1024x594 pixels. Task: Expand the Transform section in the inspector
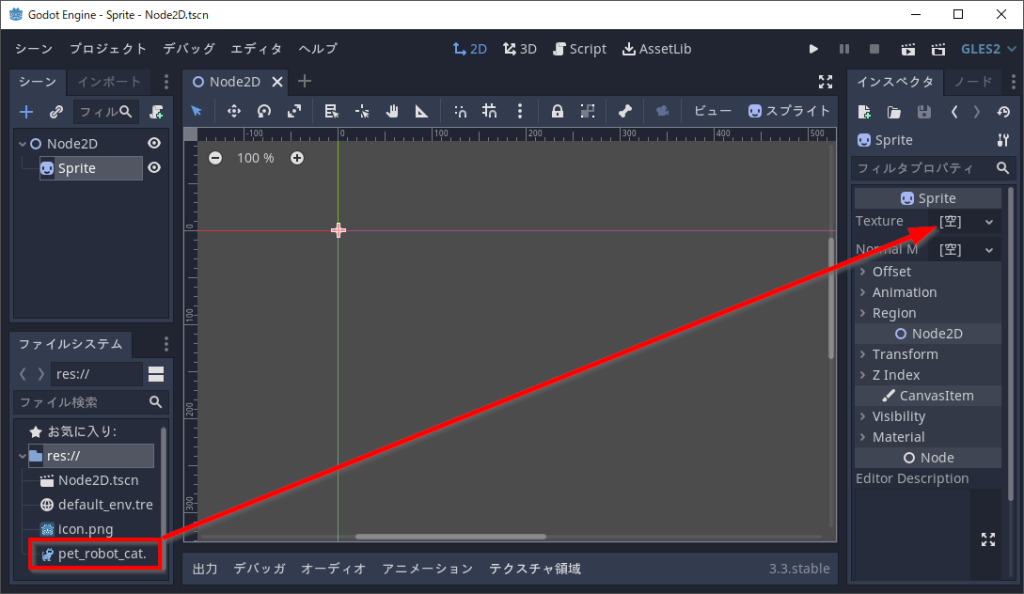(x=904, y=354)
